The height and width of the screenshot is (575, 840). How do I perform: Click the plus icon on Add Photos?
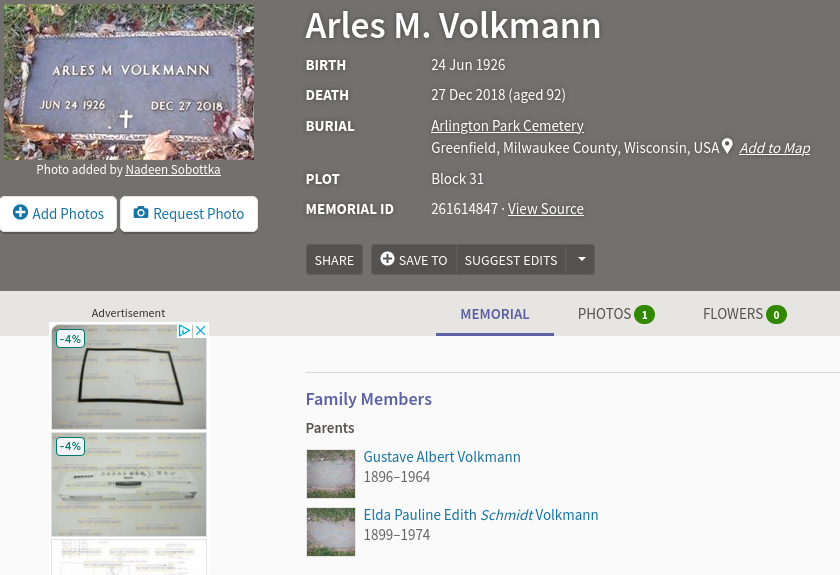(x=20, y=213)
